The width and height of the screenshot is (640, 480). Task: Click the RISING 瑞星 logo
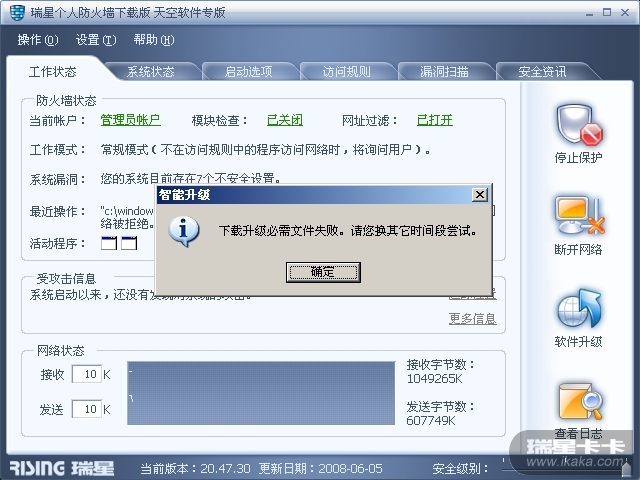(x=62, y=468)
